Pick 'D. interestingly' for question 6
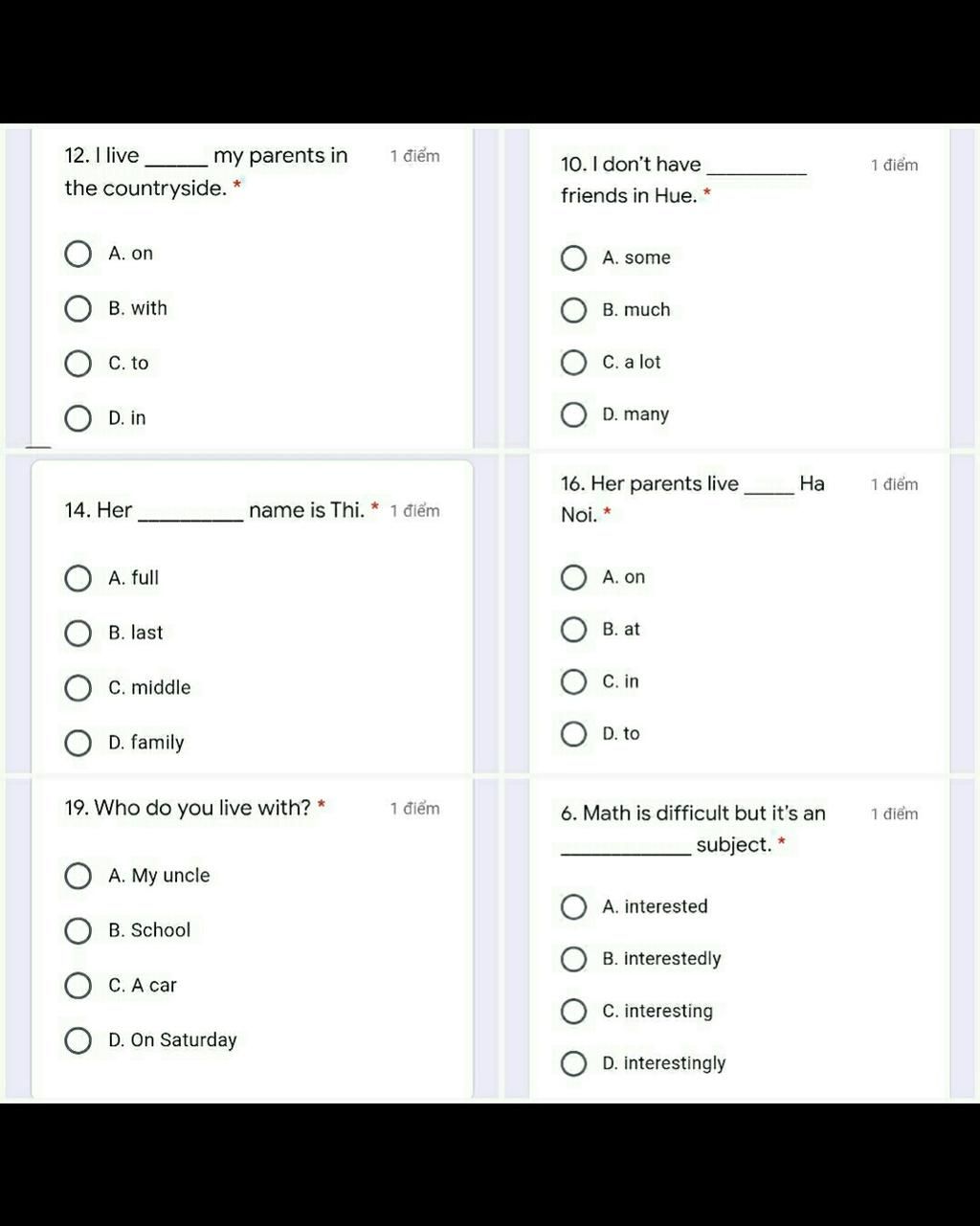Viewport: 980px width, 1226px height. pos(573,1063)
